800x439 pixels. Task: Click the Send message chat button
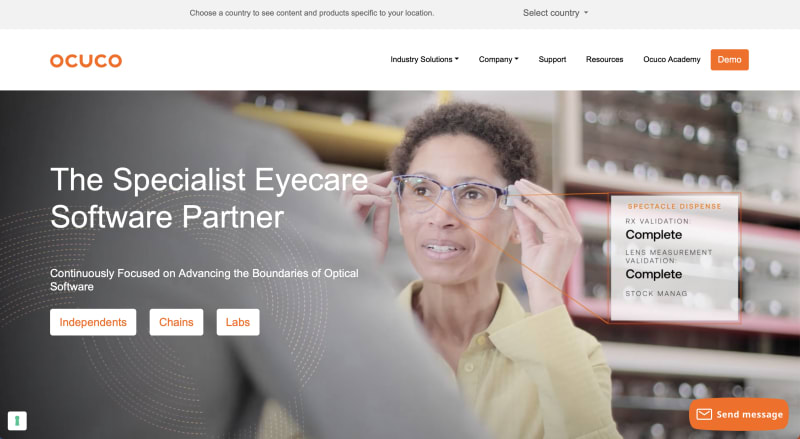739,414
